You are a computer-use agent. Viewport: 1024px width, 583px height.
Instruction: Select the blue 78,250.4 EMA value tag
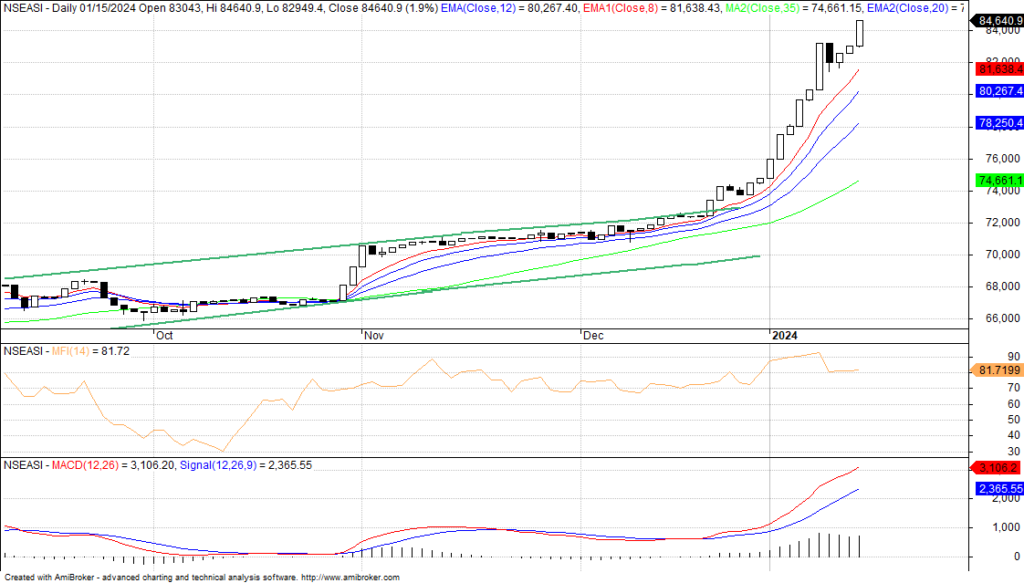point(998,123)
